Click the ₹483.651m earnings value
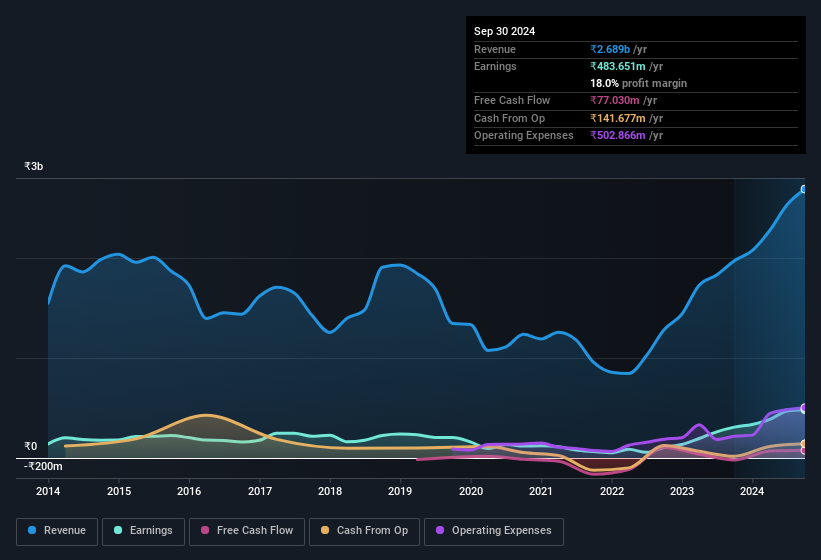The image size is (821, 560). pos(618,66)
